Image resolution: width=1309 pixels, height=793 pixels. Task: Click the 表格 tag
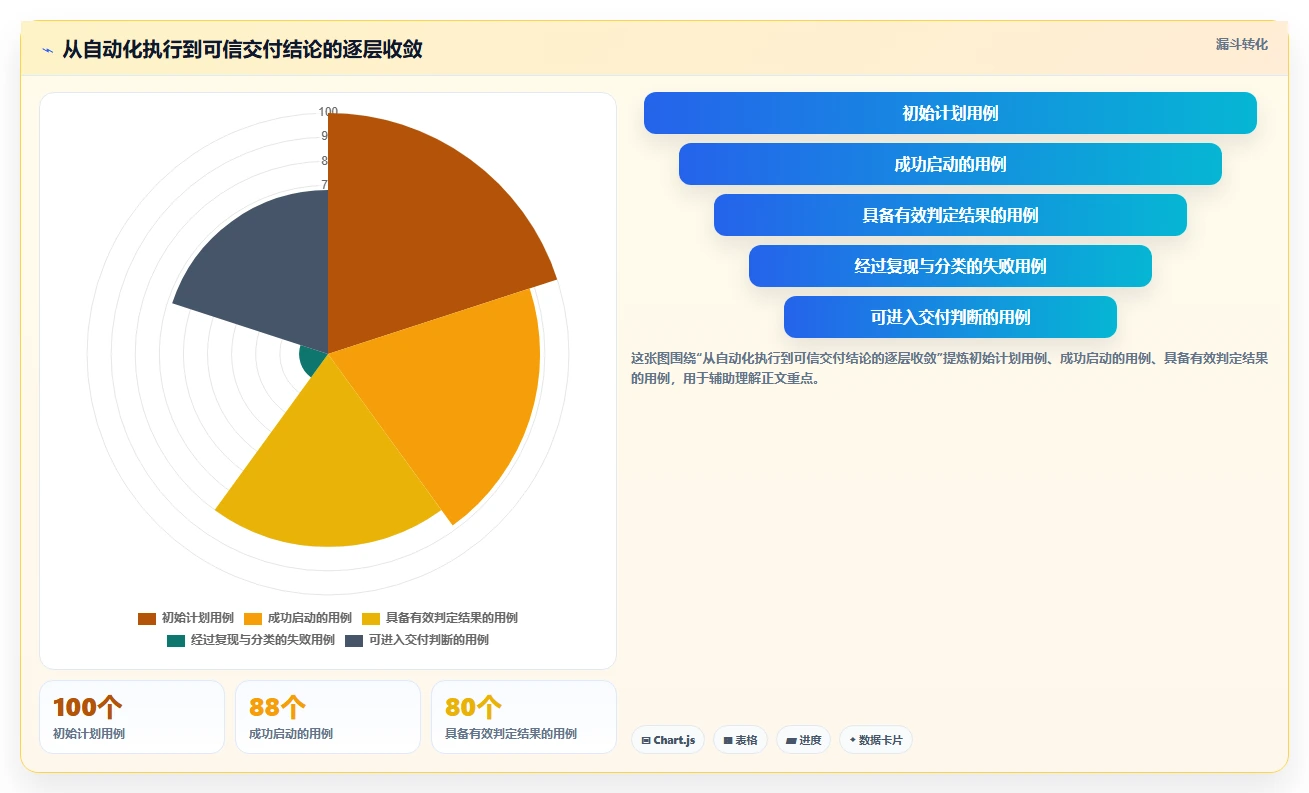(x=740, y=740)
